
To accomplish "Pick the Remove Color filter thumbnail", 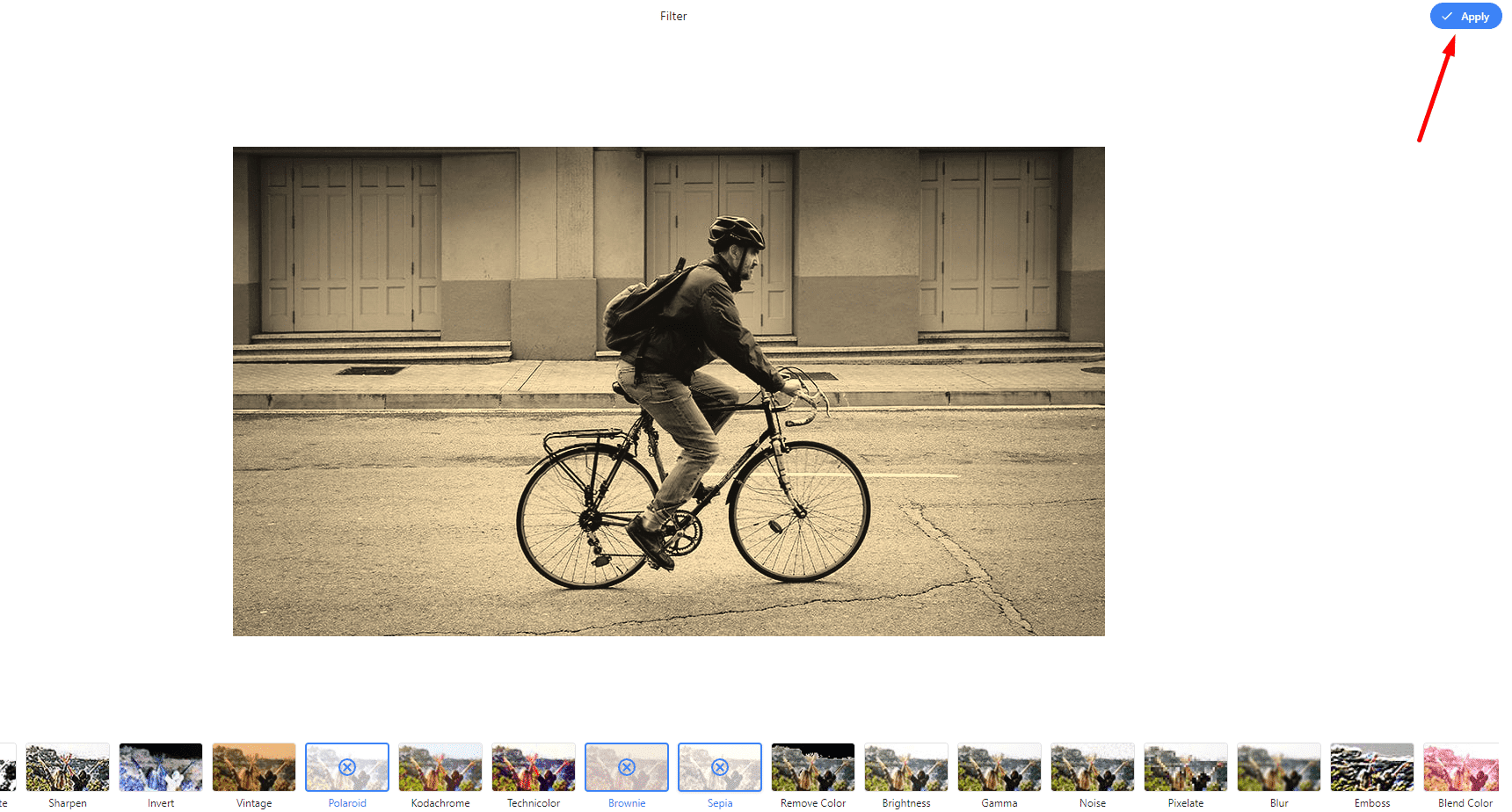I will pyautogui.click(x=813, y=767).
